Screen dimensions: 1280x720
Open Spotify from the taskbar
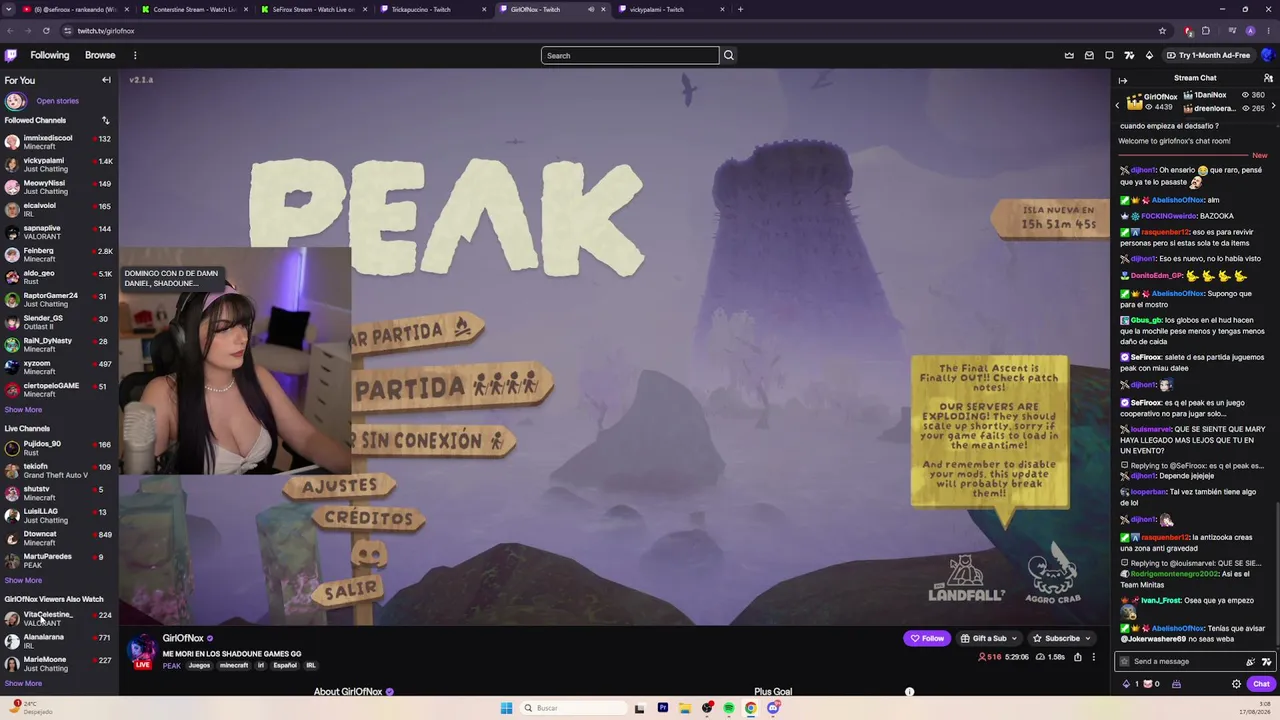[729, 708]
